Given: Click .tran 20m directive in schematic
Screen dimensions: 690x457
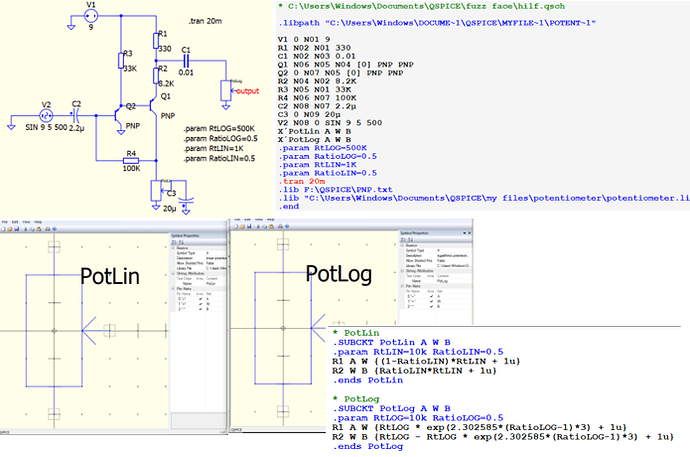Looking at the screenshot, I should [x=205, y=21].
